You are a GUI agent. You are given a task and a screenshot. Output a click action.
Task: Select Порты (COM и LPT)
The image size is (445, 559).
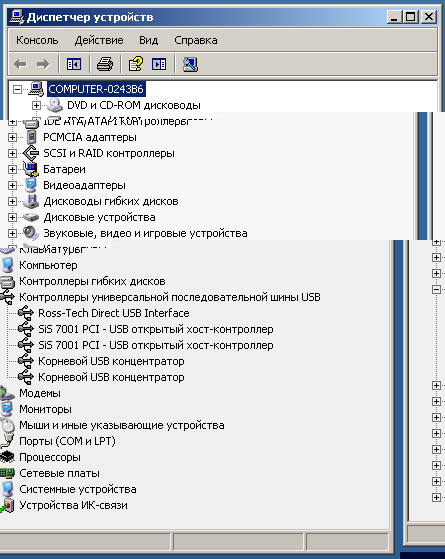point(67,442)
